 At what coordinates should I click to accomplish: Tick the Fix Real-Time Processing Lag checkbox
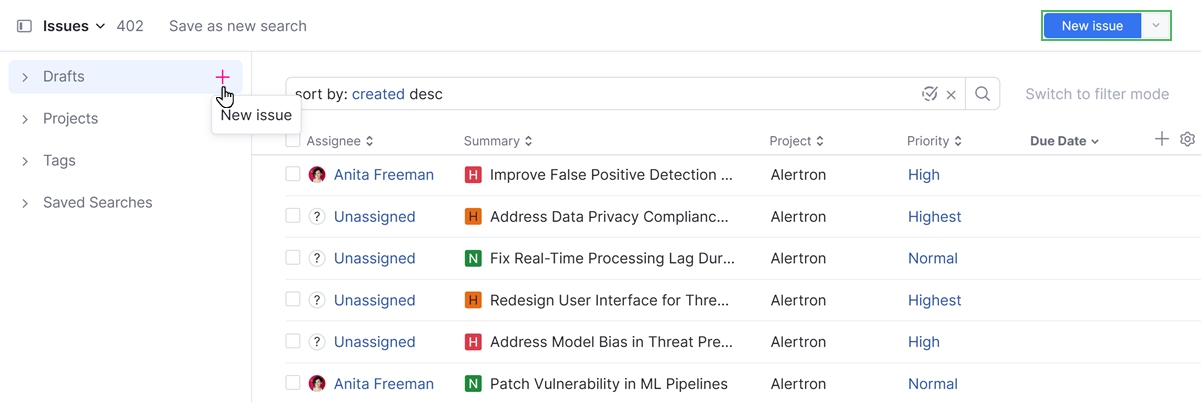tap(292, 258)
